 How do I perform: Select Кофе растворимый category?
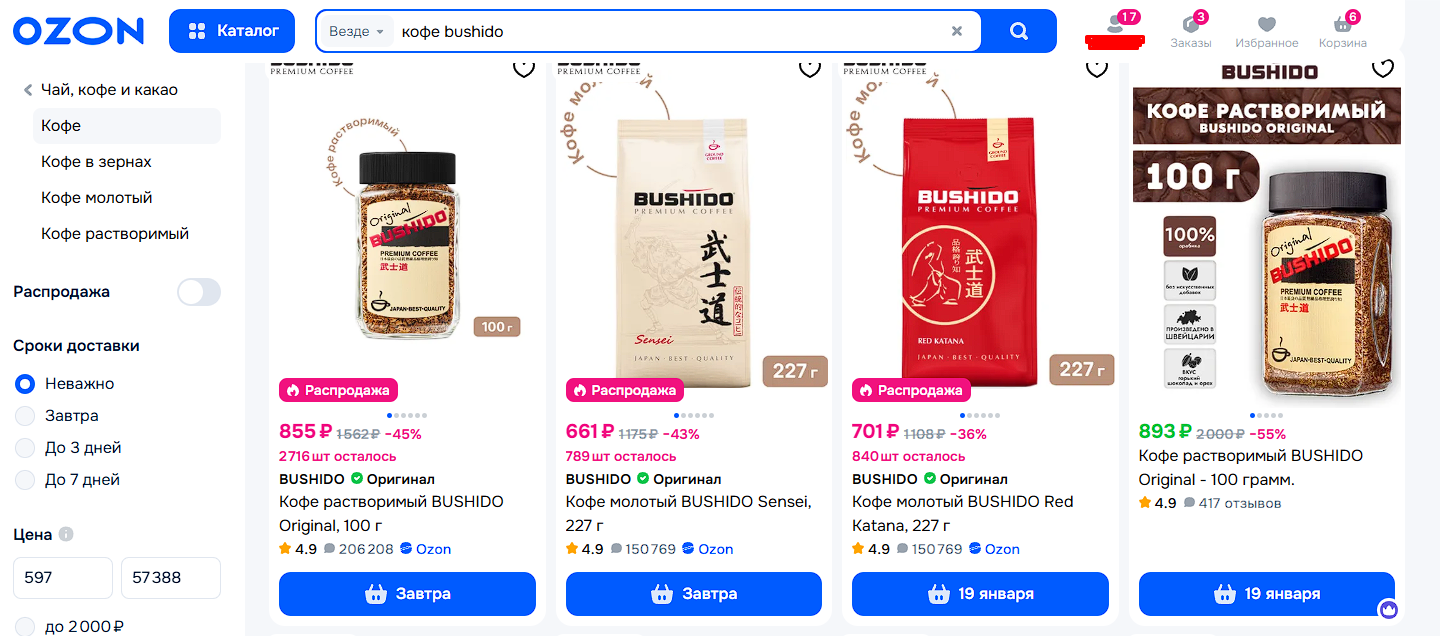(x=115, y=234)
